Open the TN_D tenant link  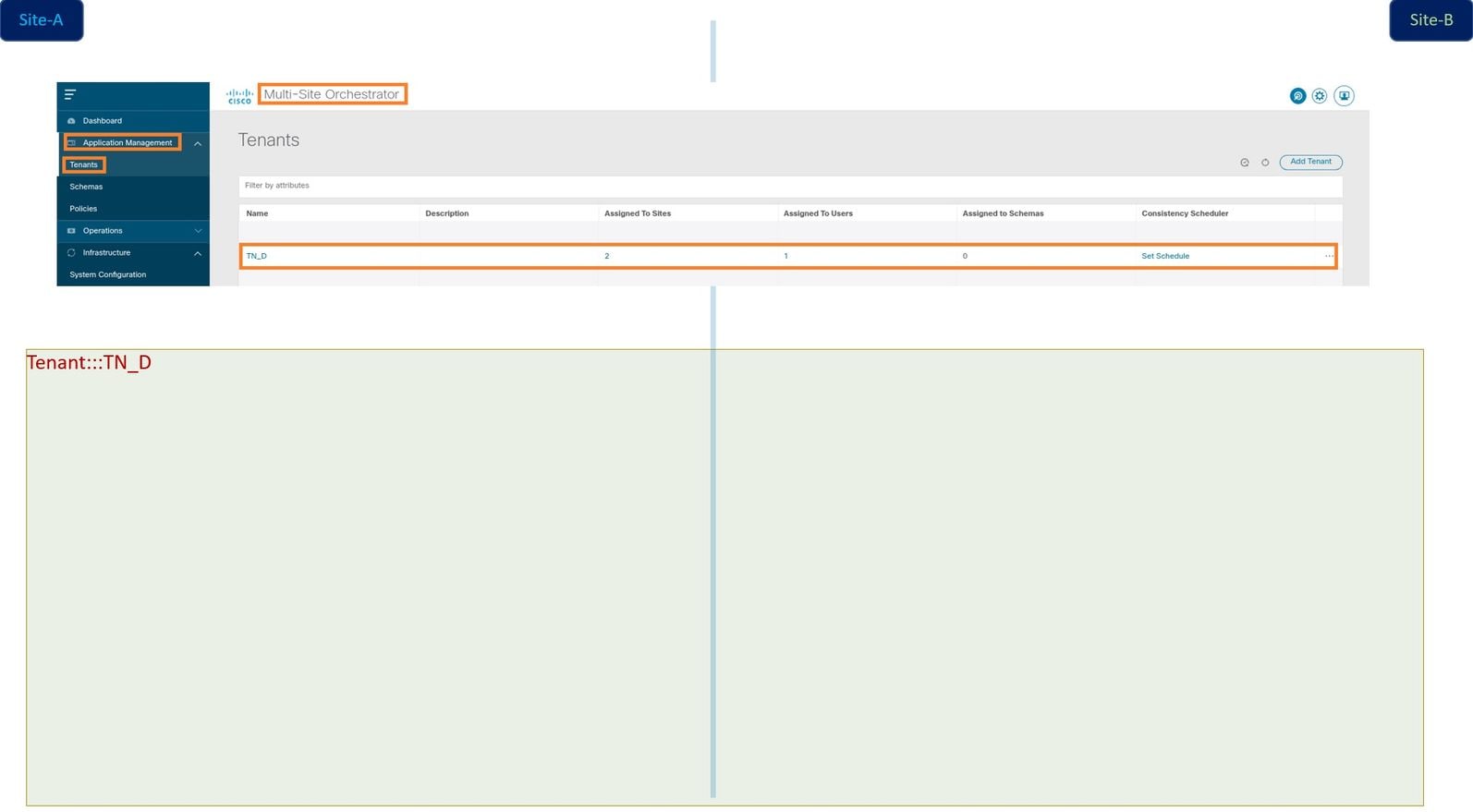[x=256, y=256]
